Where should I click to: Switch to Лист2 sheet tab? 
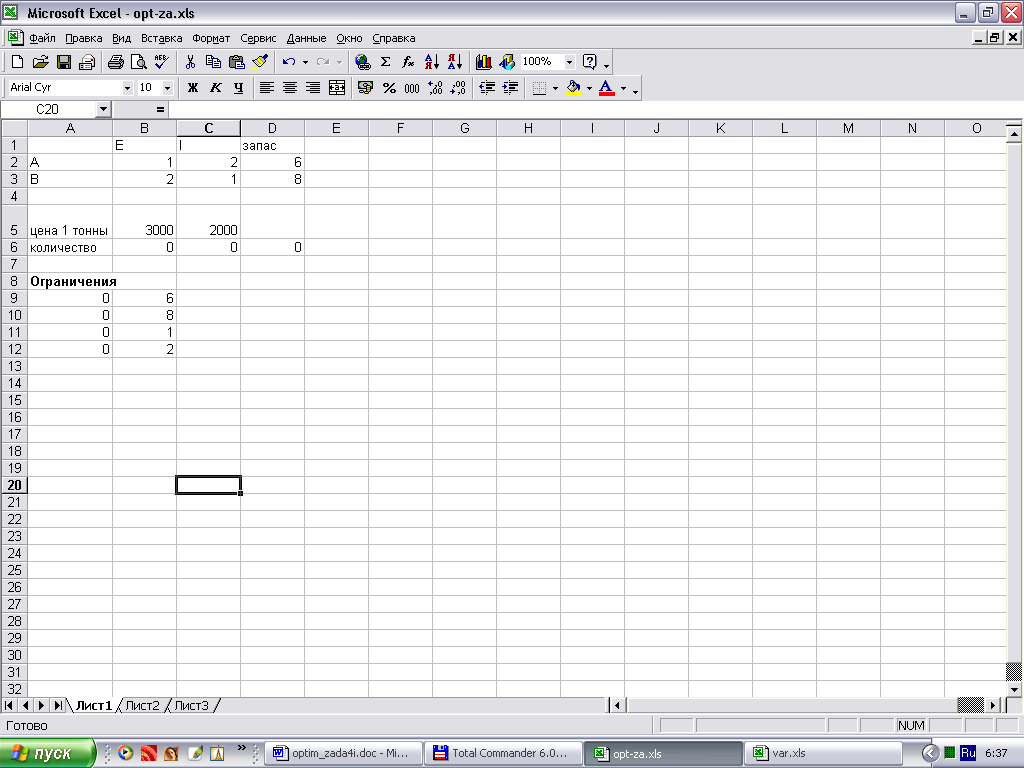tap(142, 705)
